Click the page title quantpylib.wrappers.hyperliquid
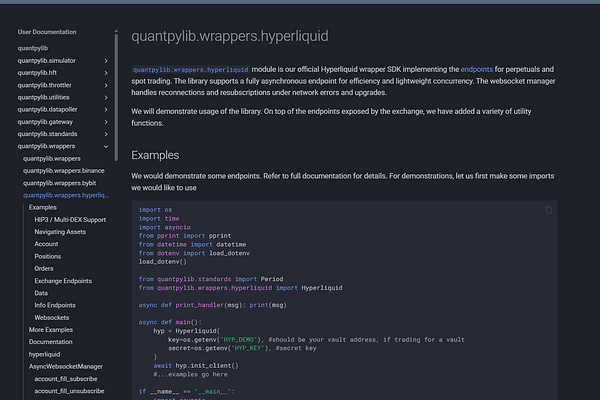Image resolution: width=600 pixels, height=400 pixels. pos(230,36)
